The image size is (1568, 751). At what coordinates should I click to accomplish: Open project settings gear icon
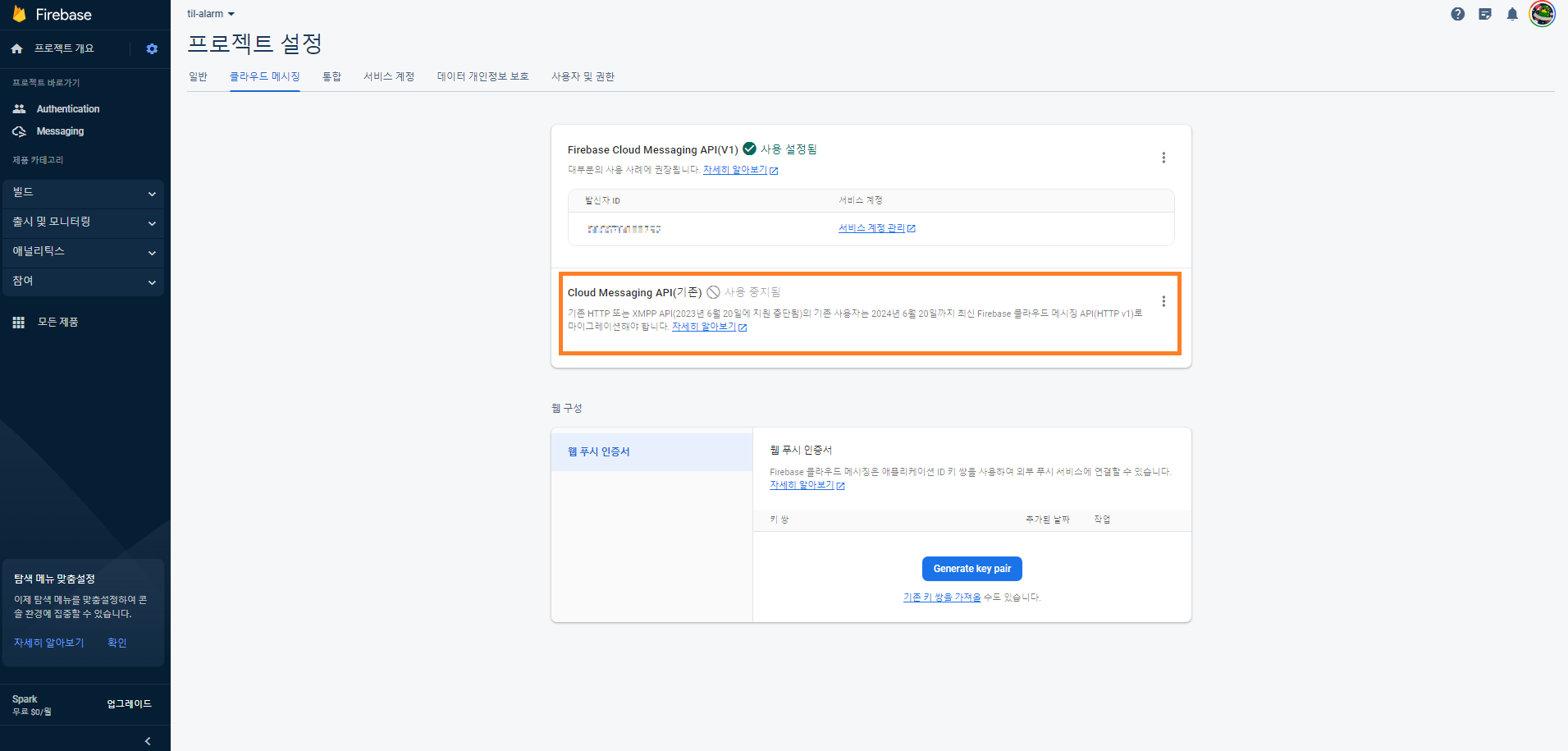point(152,49)
